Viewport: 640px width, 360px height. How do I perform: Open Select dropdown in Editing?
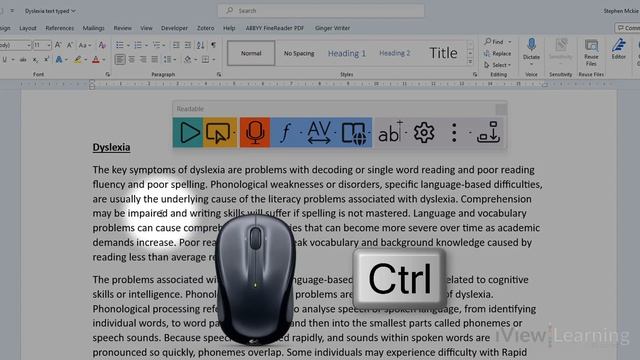pyautogui.click(x=497, y=65)
